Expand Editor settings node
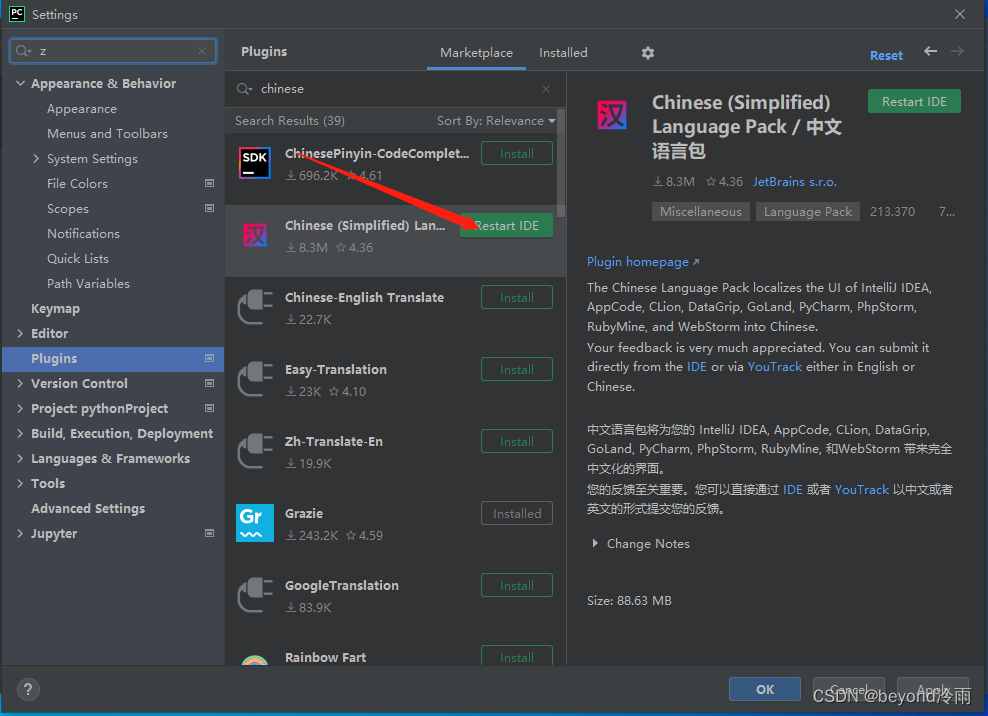This screenshot has height=716, width=988. pos(20,333)
